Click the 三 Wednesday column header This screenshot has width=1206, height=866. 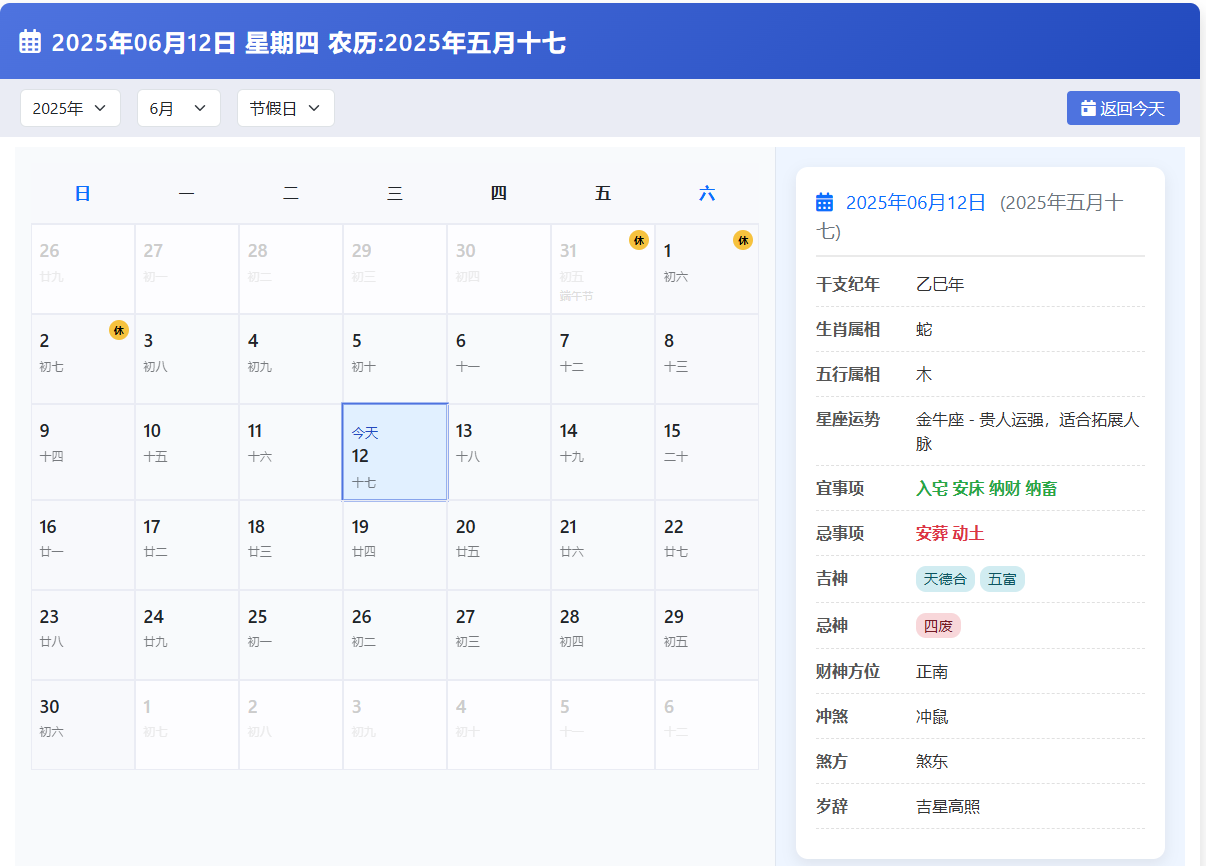(x=395, y=194)
